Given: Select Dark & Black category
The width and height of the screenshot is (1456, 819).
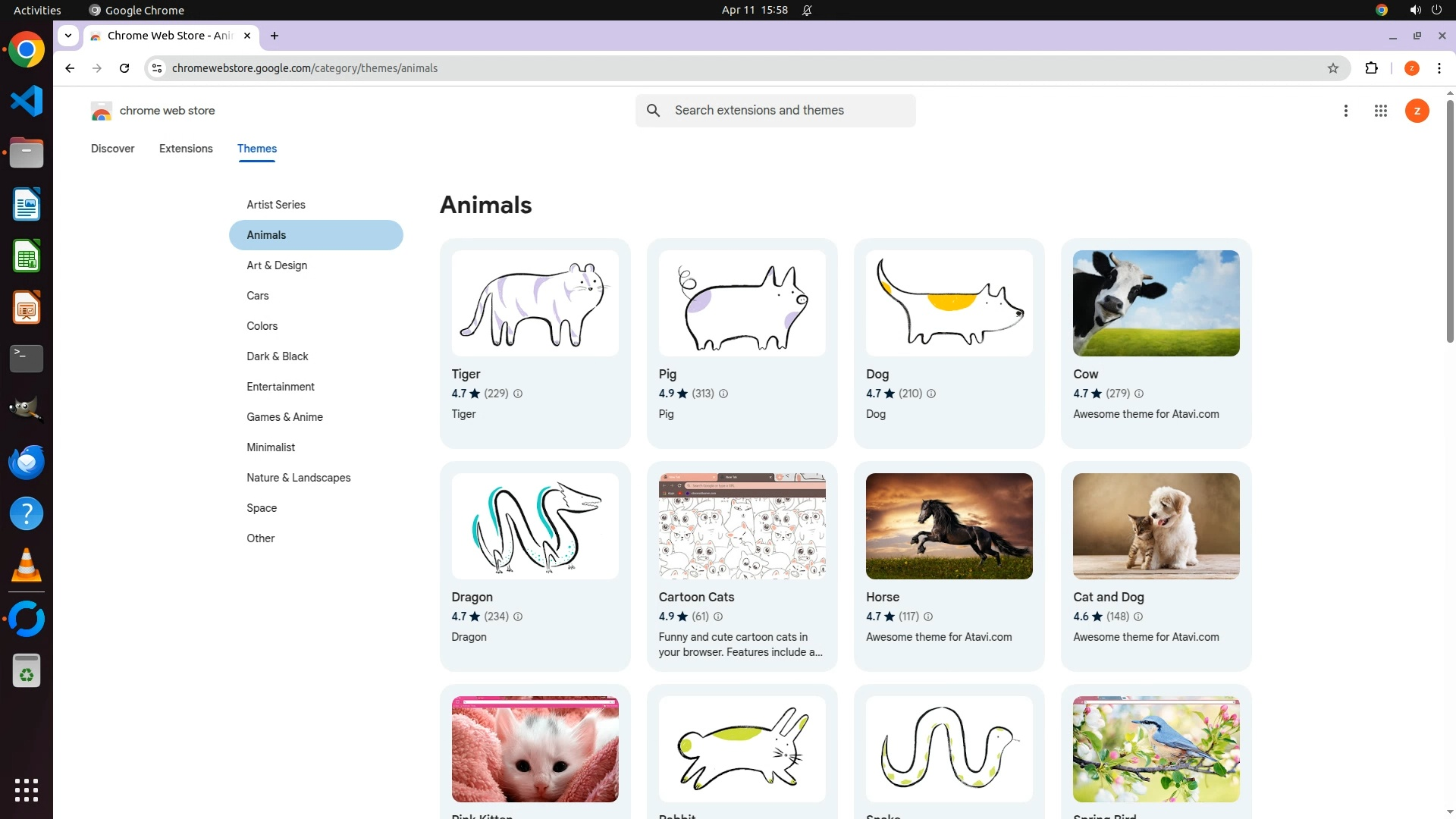Looking at the screenshot, I should tap(278, 356).
